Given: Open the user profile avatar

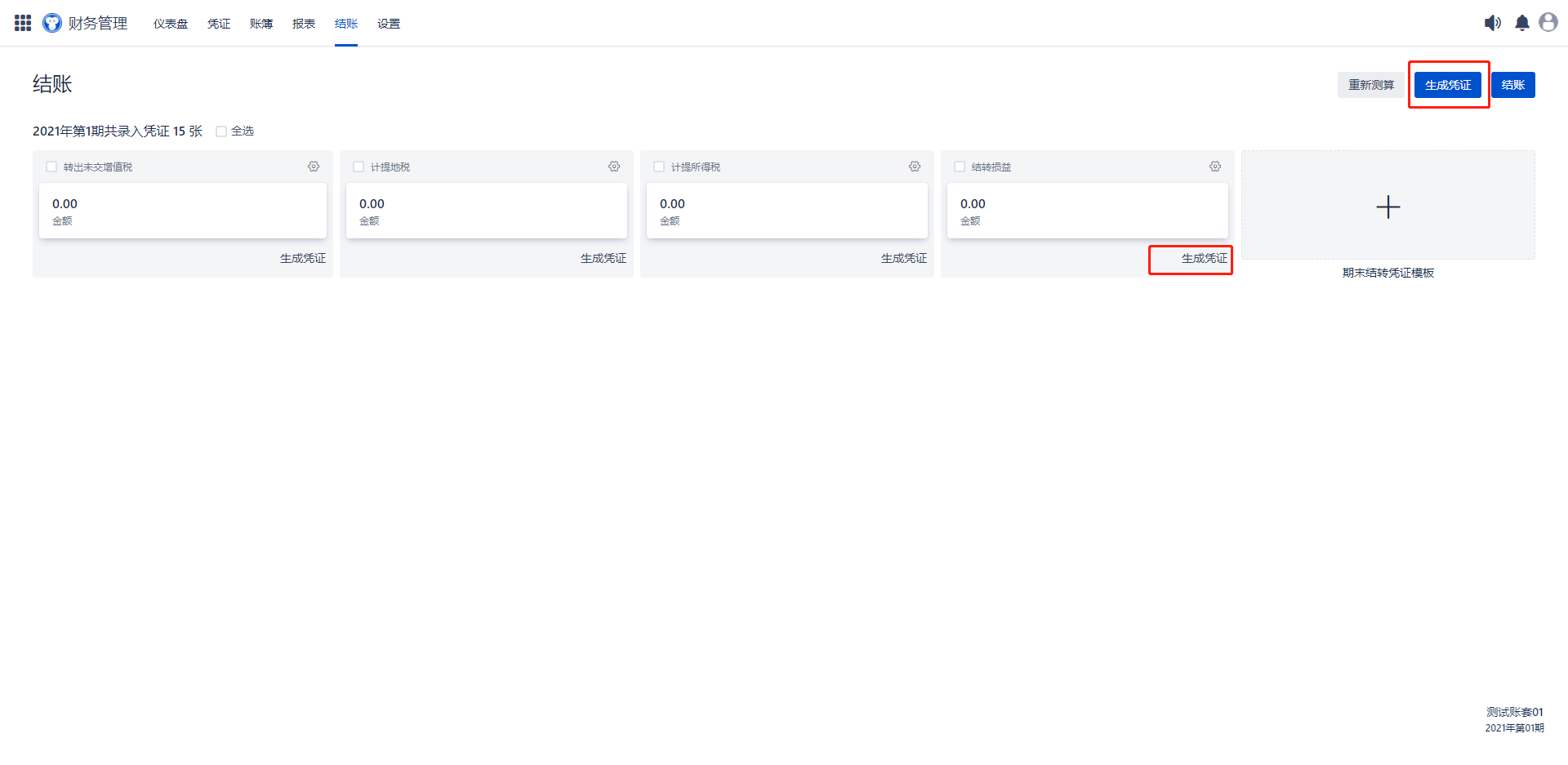Looking at the screenshot, I should pos(1548,22).
